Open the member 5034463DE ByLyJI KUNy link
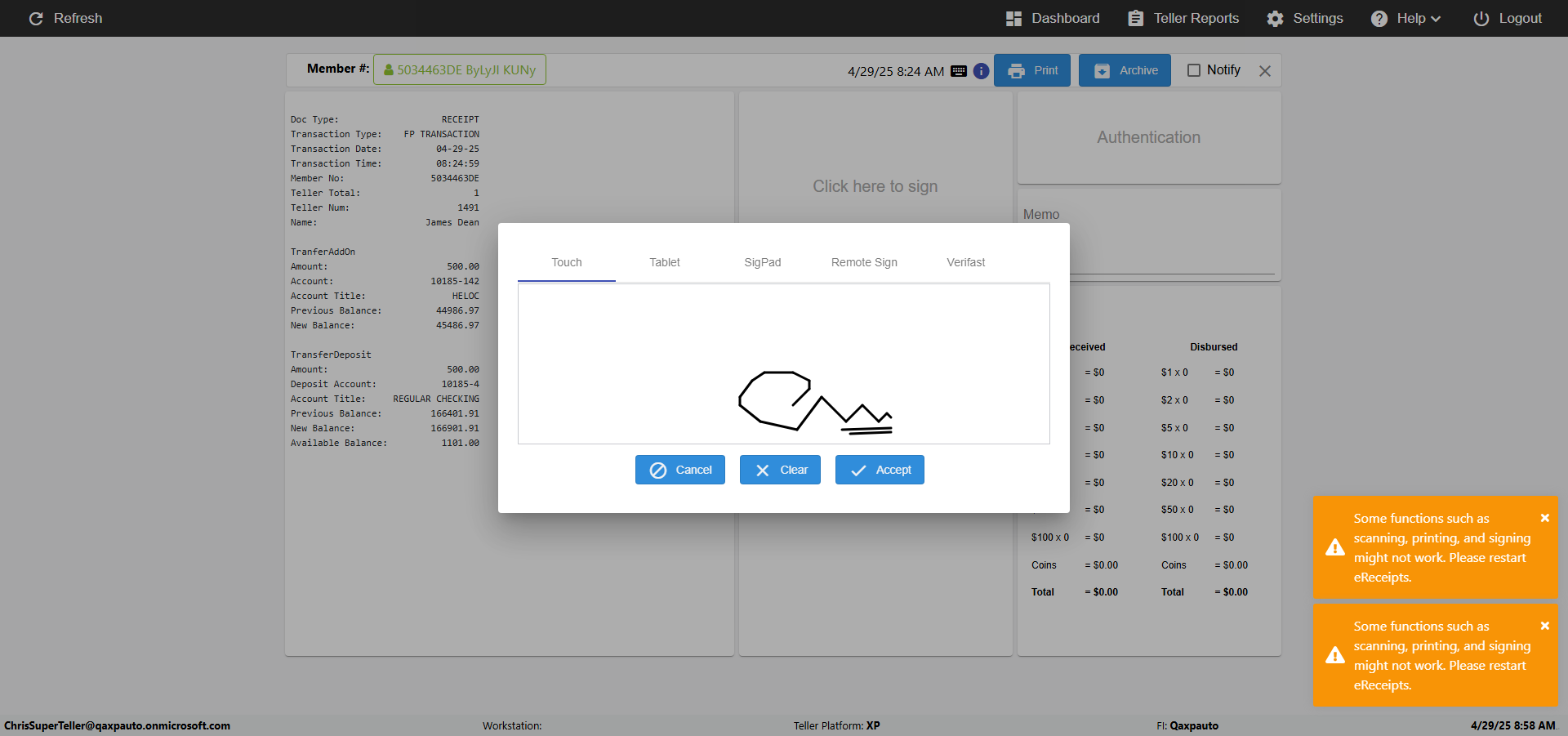 (460, 69)
